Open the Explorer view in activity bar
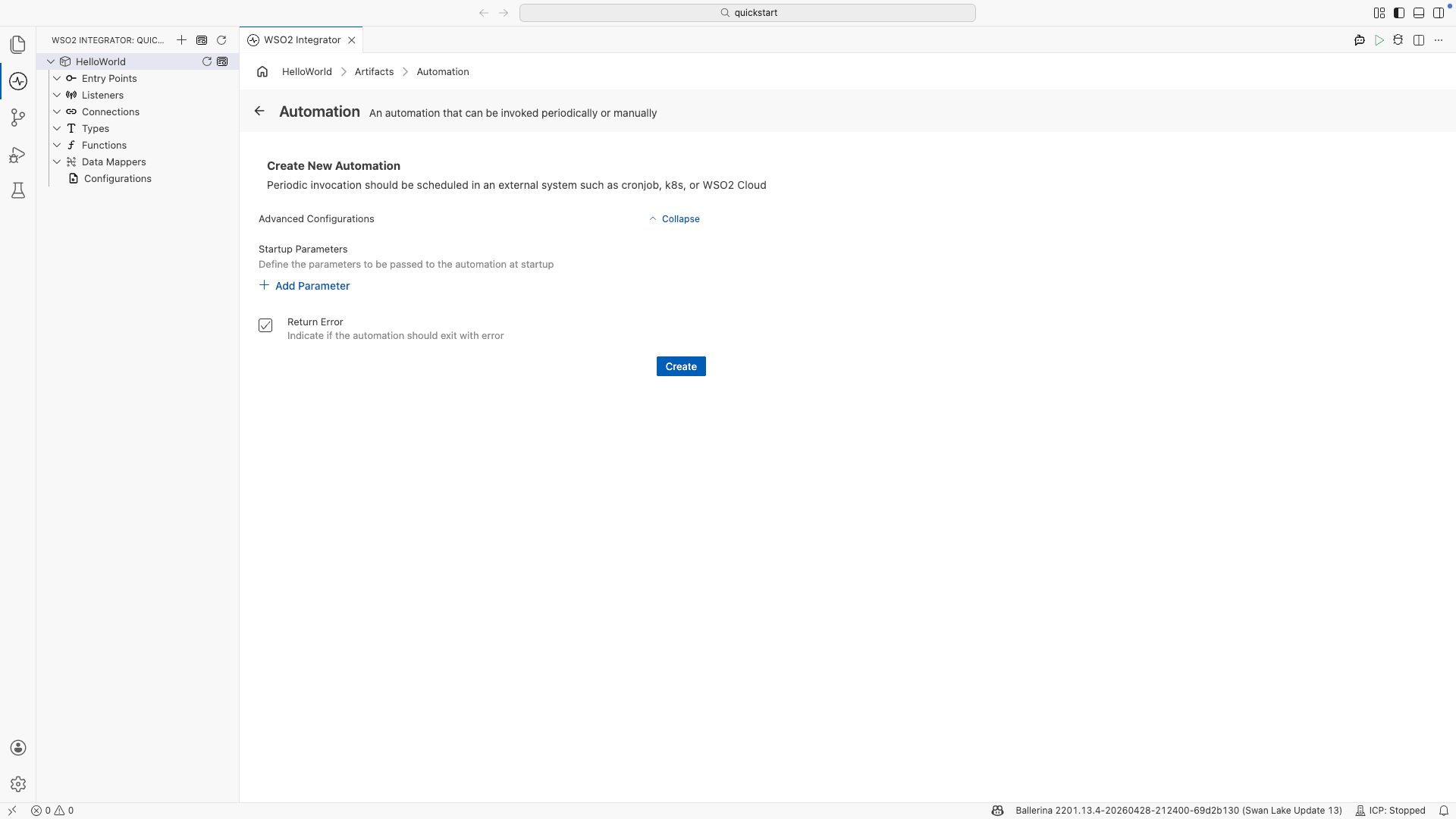 [18, 45]
